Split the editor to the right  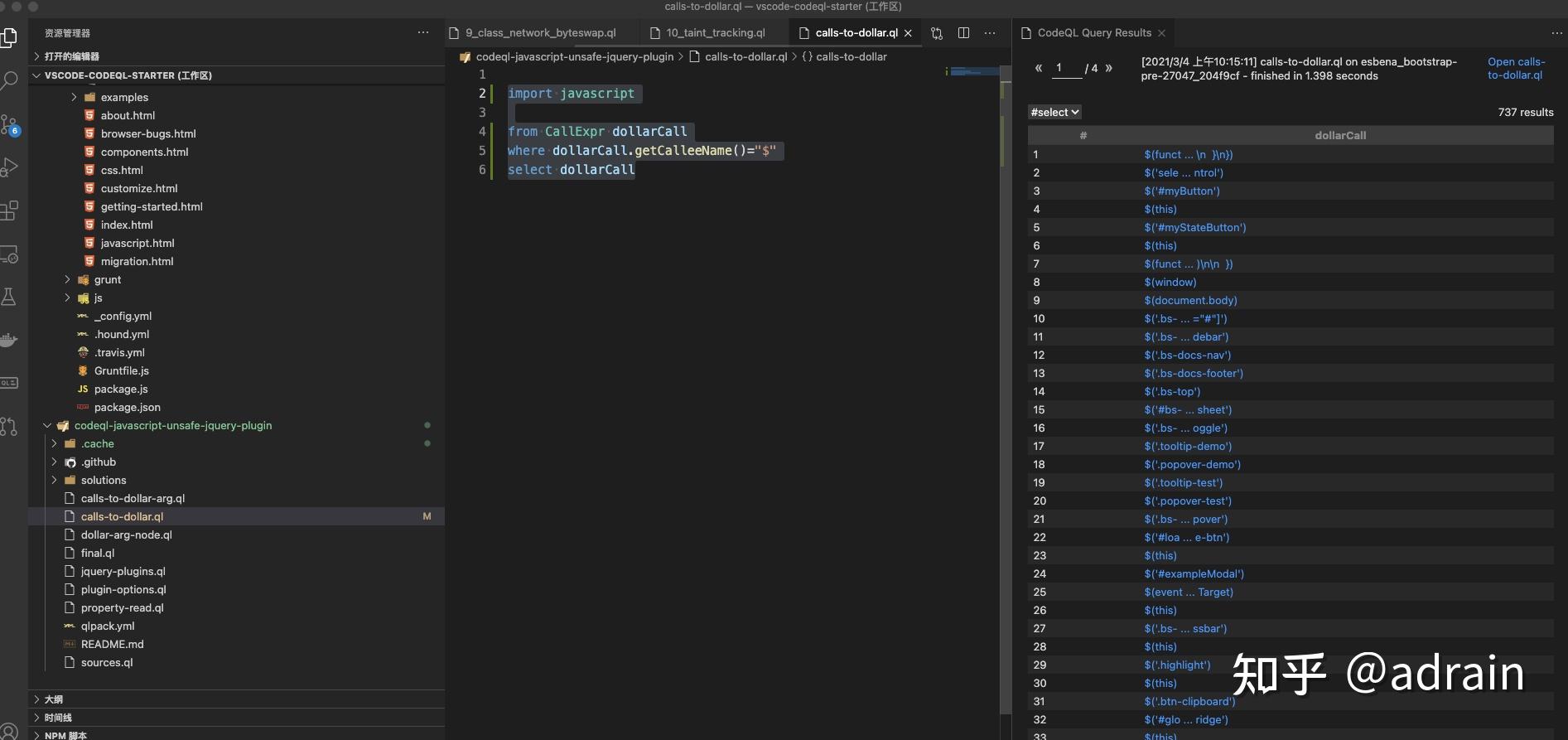pos(963,33)
